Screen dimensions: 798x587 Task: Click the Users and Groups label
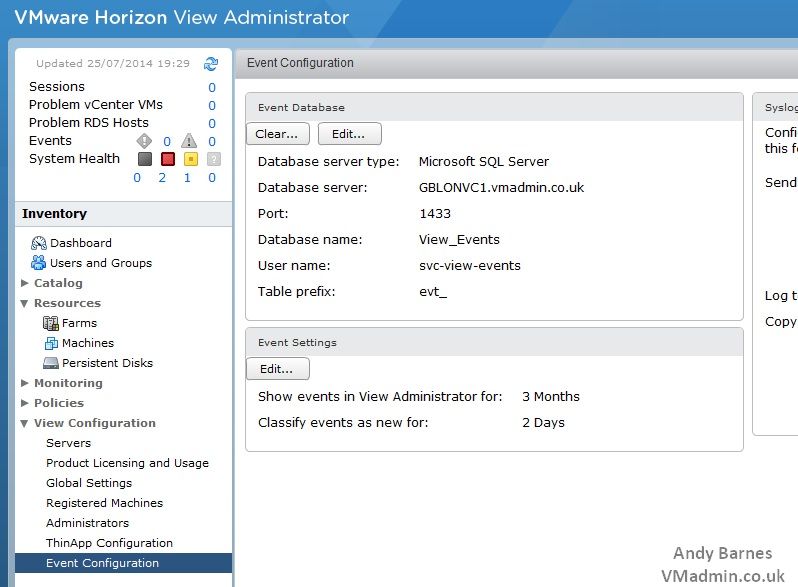(x=101, y=263)
